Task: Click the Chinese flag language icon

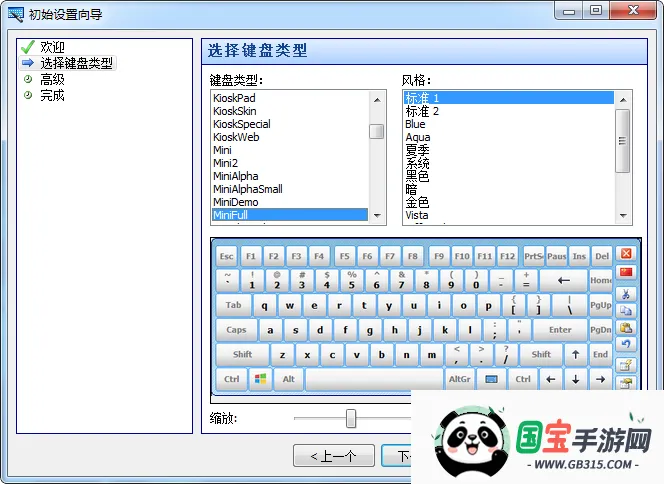Action: coord(627,273)
